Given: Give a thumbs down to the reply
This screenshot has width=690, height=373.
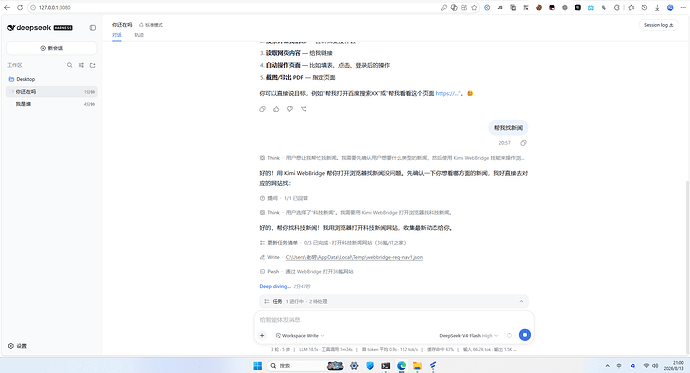Looking at the screenshot, I should pyautogui.click(x=290, y=109).
